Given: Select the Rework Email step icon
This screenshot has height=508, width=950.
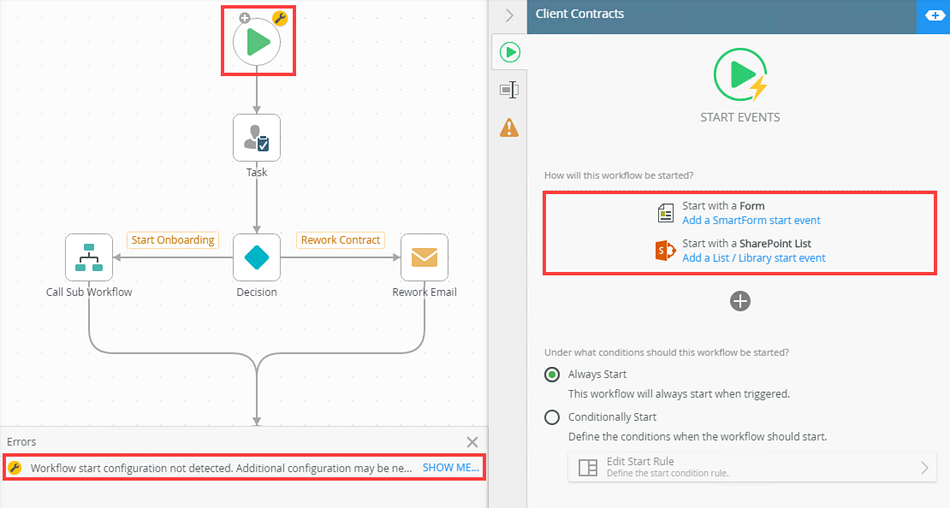Looking at the screenshot, I should 425,258.
